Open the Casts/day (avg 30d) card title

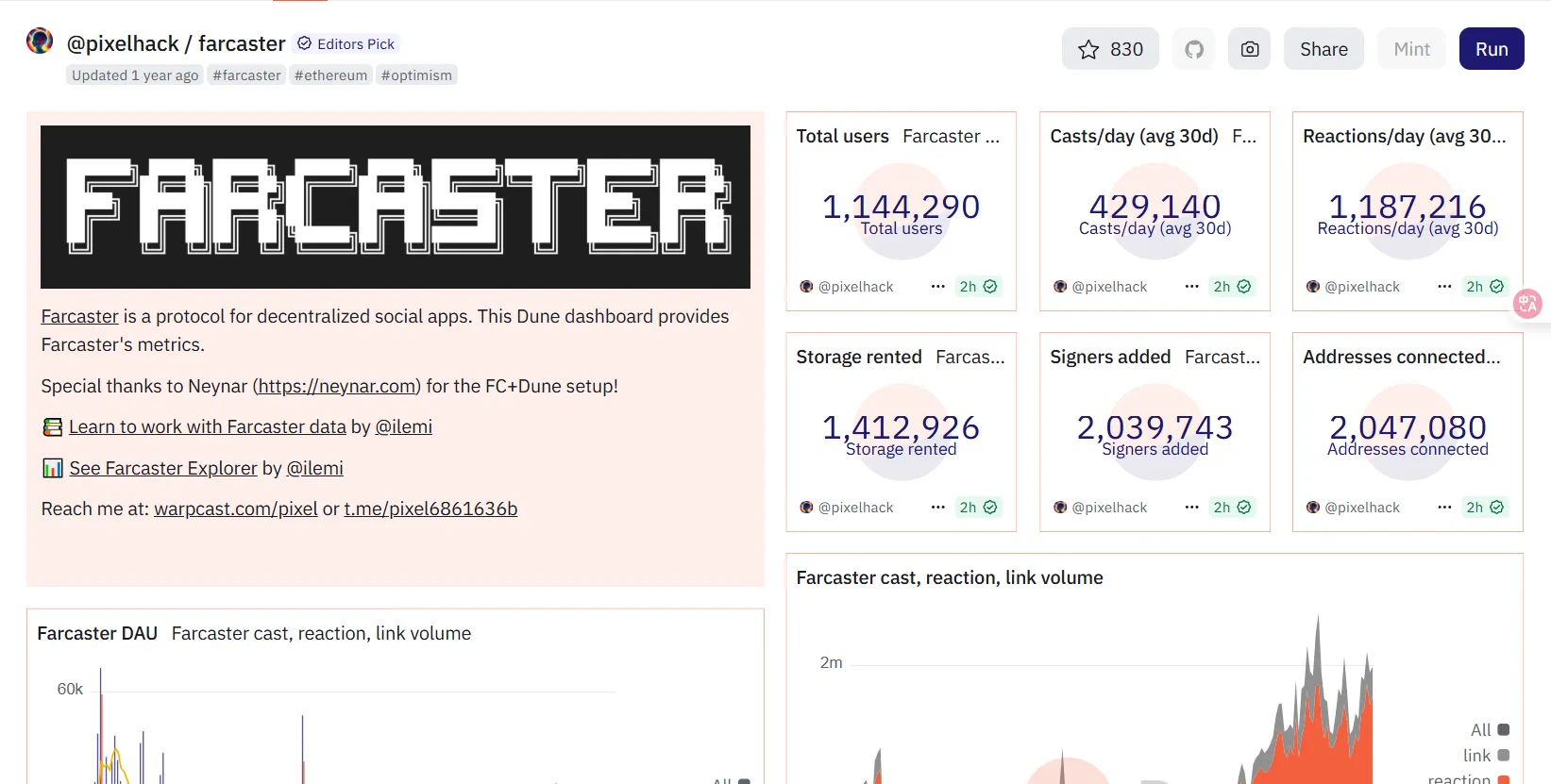pos(1134,136)
